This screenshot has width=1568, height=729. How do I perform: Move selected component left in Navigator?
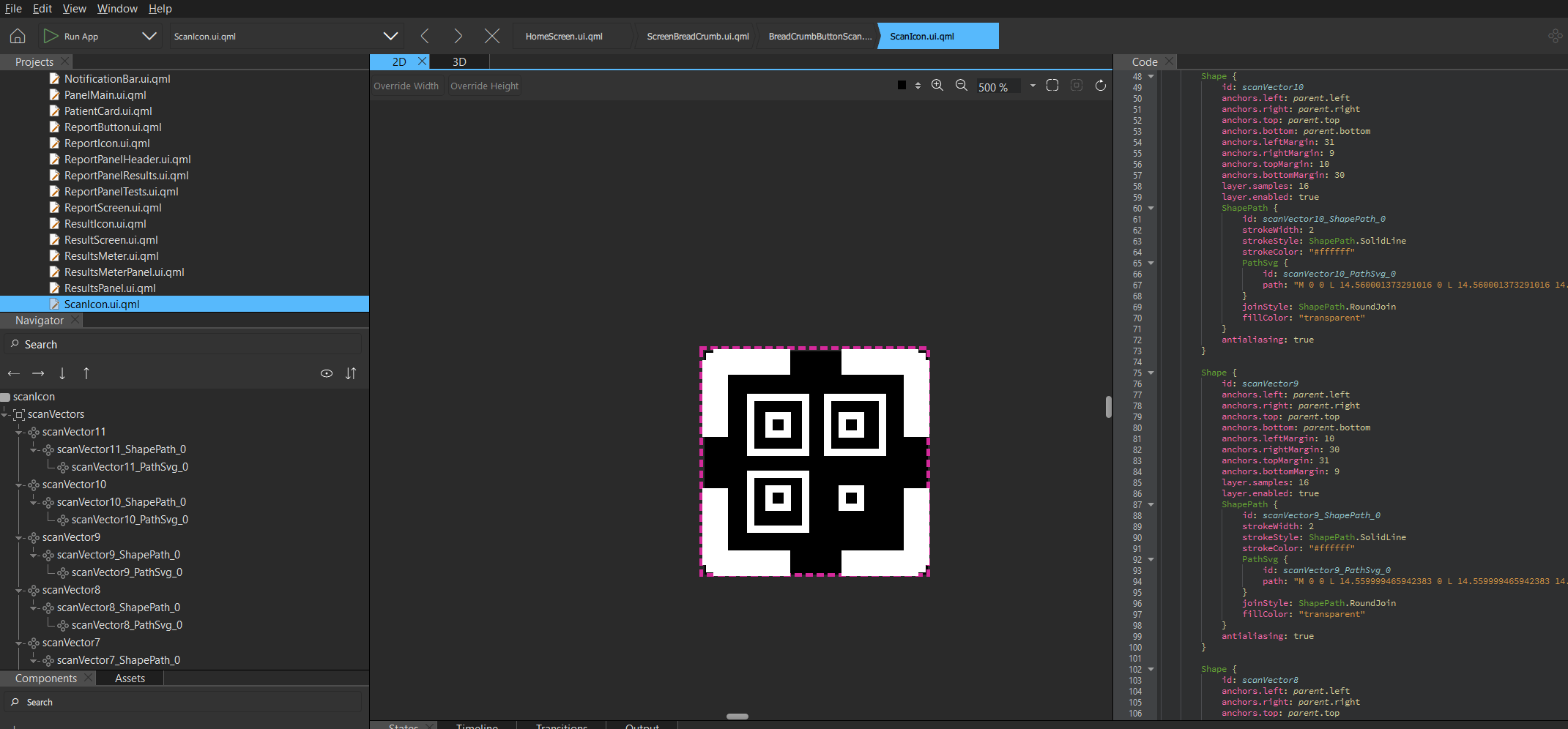[x=14, y=373]
